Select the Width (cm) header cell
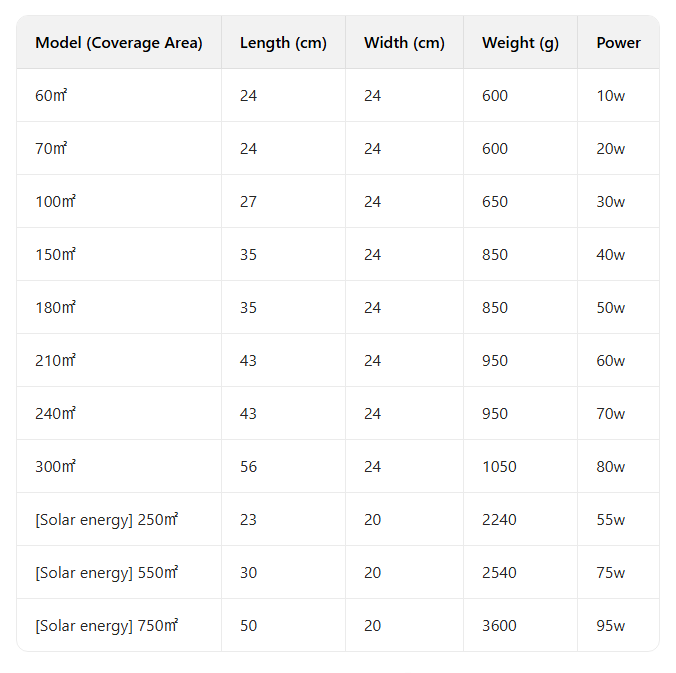Viewport: 676px width, 673px height. click(404, 43)
